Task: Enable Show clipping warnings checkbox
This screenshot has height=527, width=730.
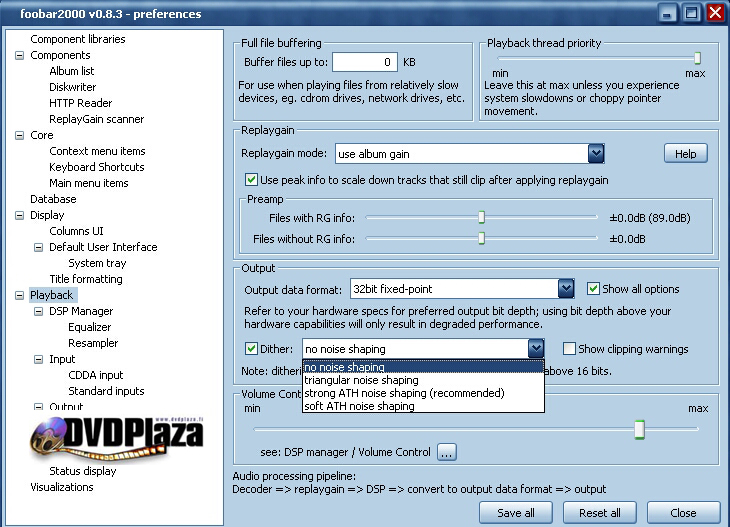Action: pos(569,349)
